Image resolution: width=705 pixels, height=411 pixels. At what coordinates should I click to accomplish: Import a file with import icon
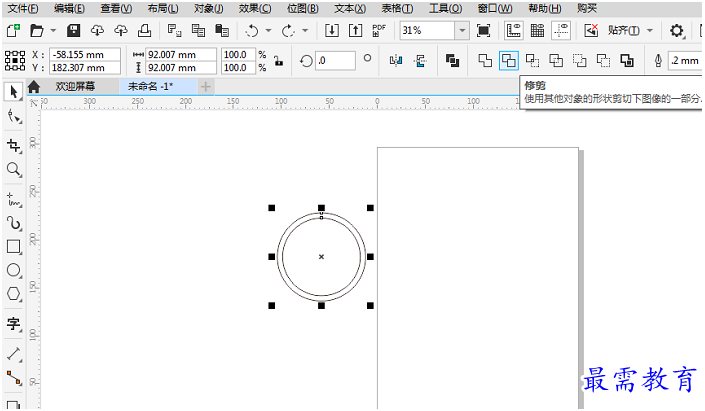pyautogui.click(x=332, y=31)
